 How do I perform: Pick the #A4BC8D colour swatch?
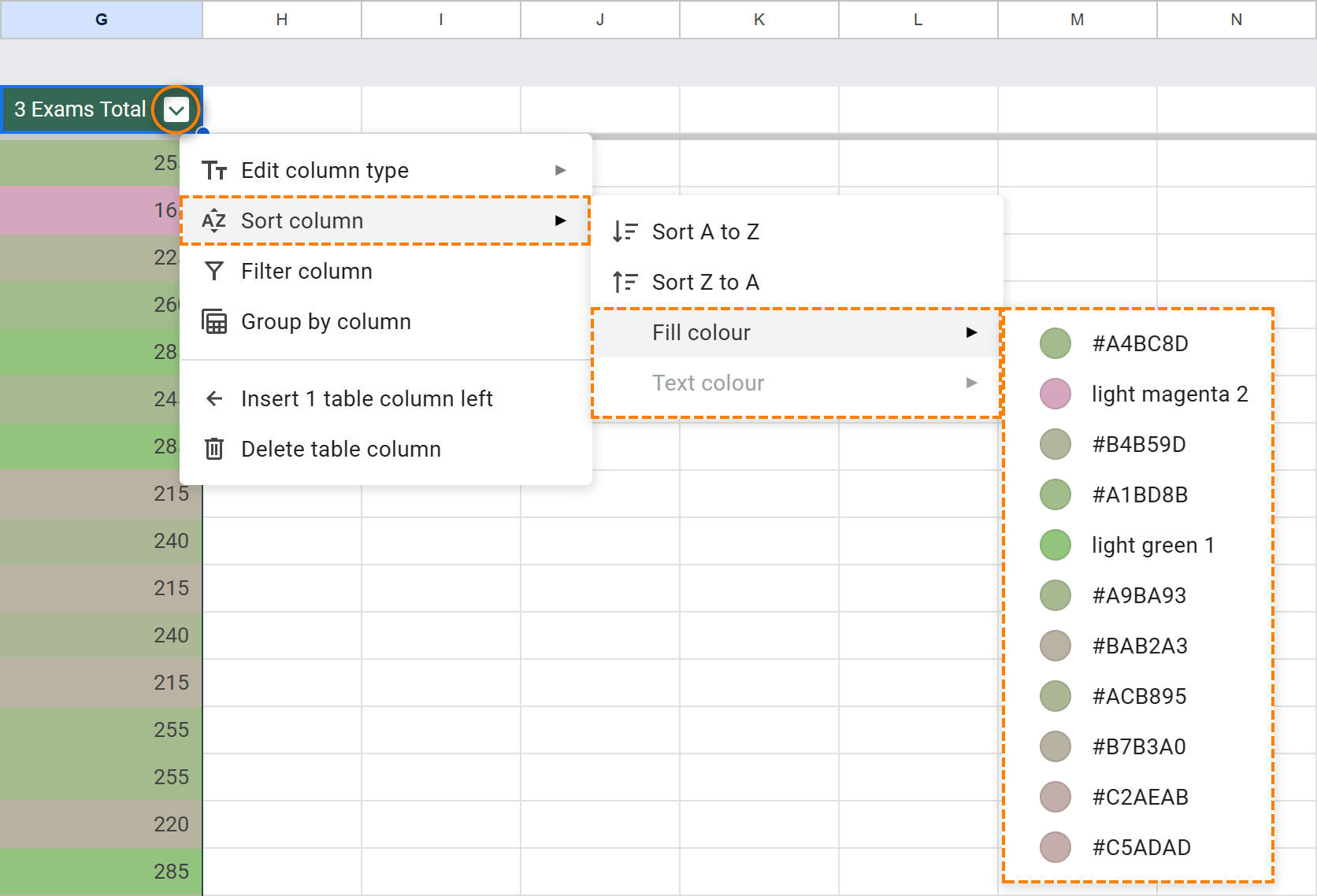1055,343
